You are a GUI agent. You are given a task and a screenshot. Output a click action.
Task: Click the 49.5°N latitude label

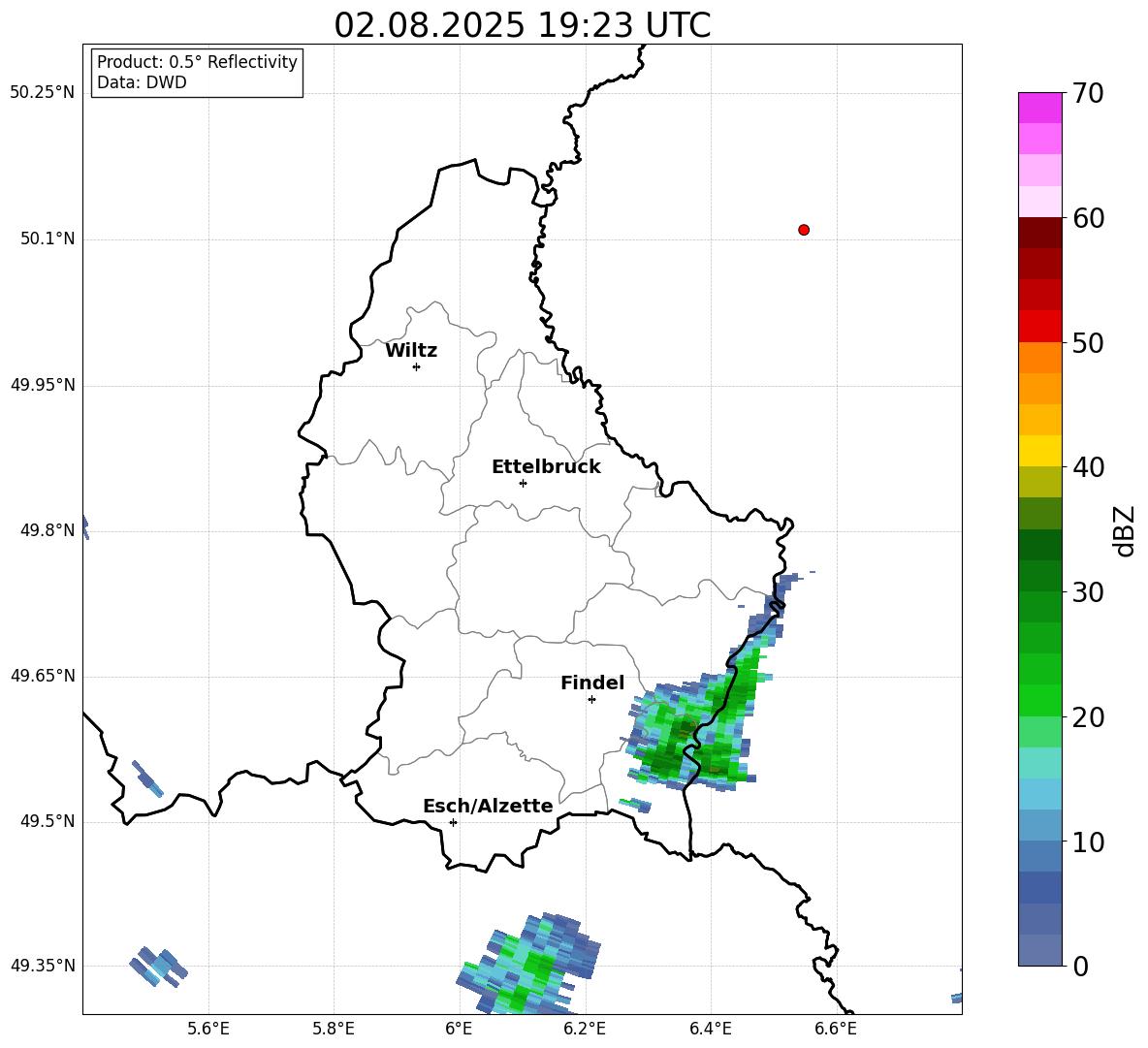(x=48, y=821)
